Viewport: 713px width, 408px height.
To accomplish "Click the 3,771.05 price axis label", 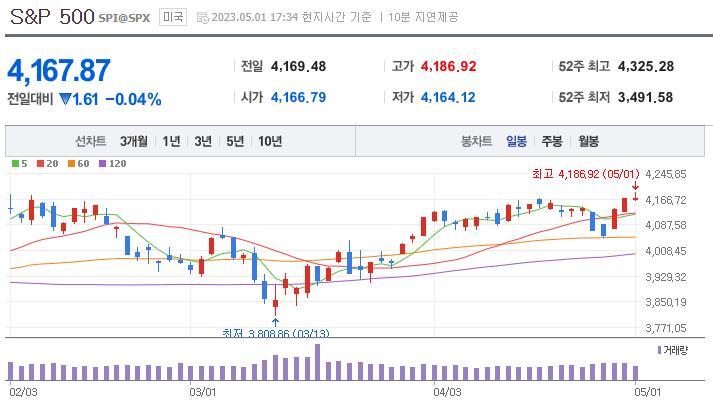I will [x=666, y=328].
